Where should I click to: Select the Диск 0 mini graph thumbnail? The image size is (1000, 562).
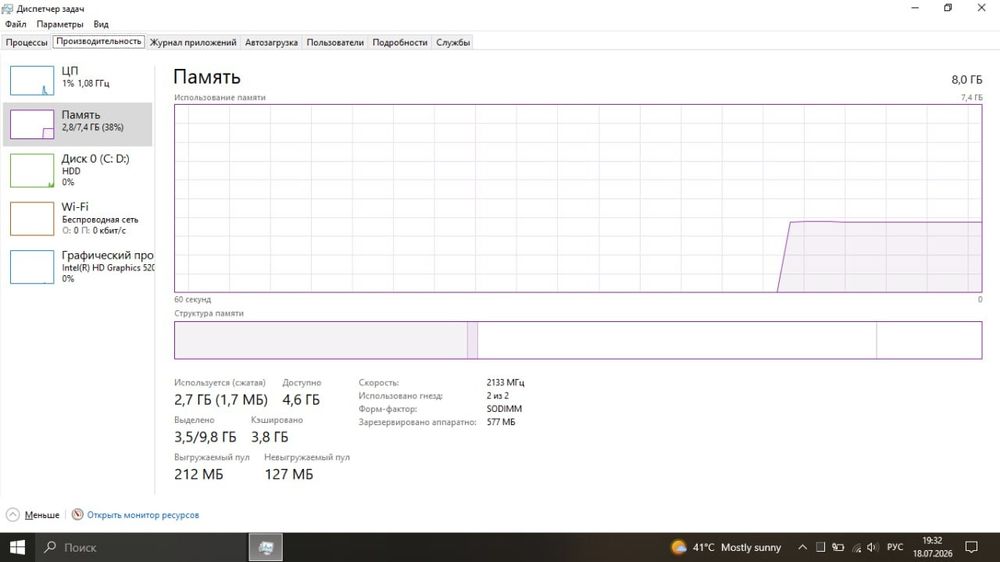click(x=32, y=171)
